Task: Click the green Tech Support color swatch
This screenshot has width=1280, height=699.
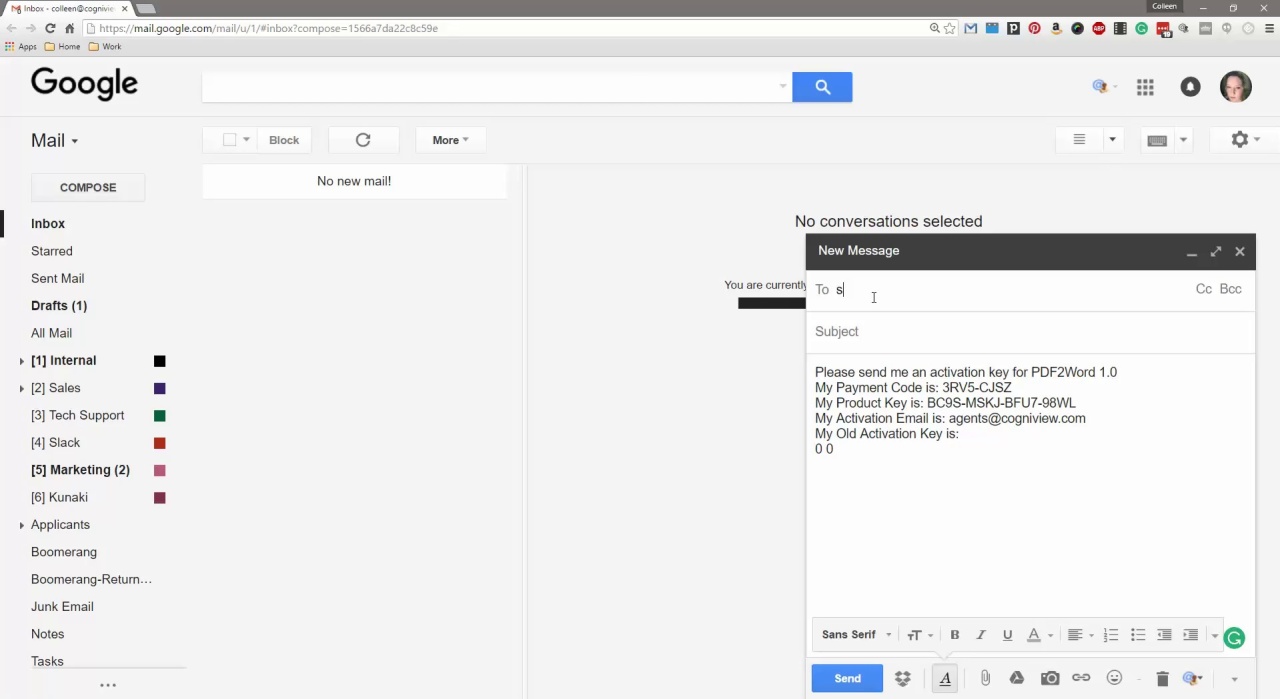Action: [159, 415]
